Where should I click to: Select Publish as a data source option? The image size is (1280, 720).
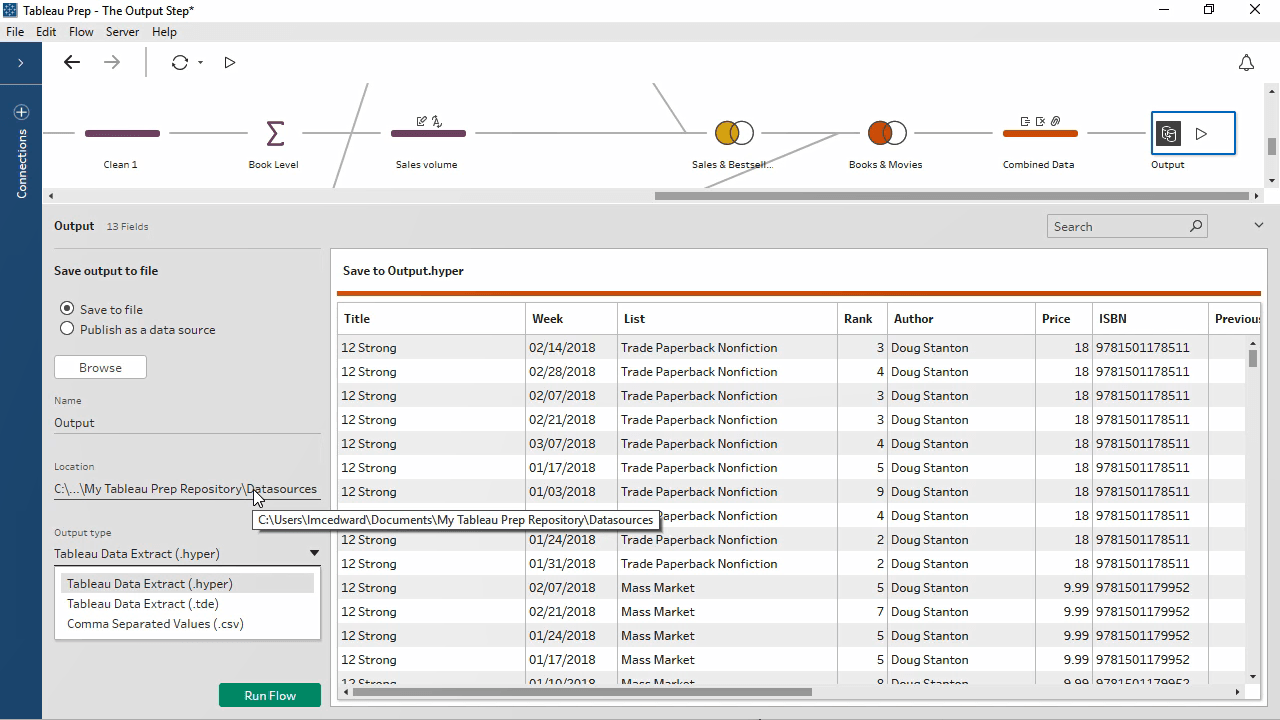67,329
